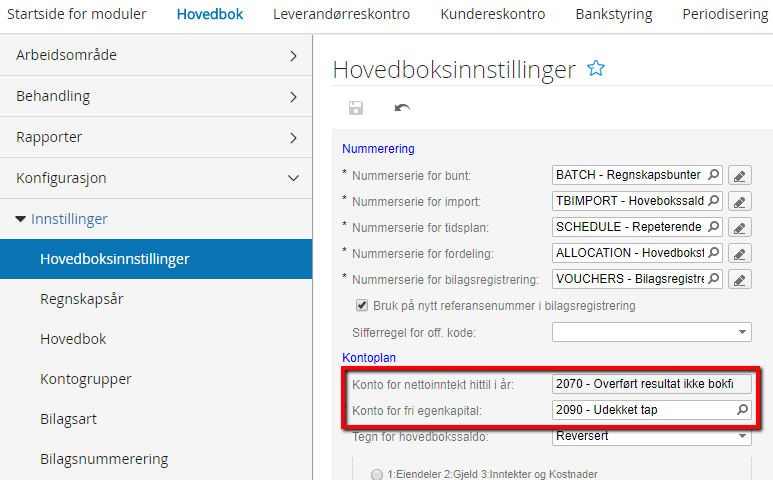Click the Nummerserie for bunt field
The width and height of the screenshot is (773, 480).
[637, 175]
